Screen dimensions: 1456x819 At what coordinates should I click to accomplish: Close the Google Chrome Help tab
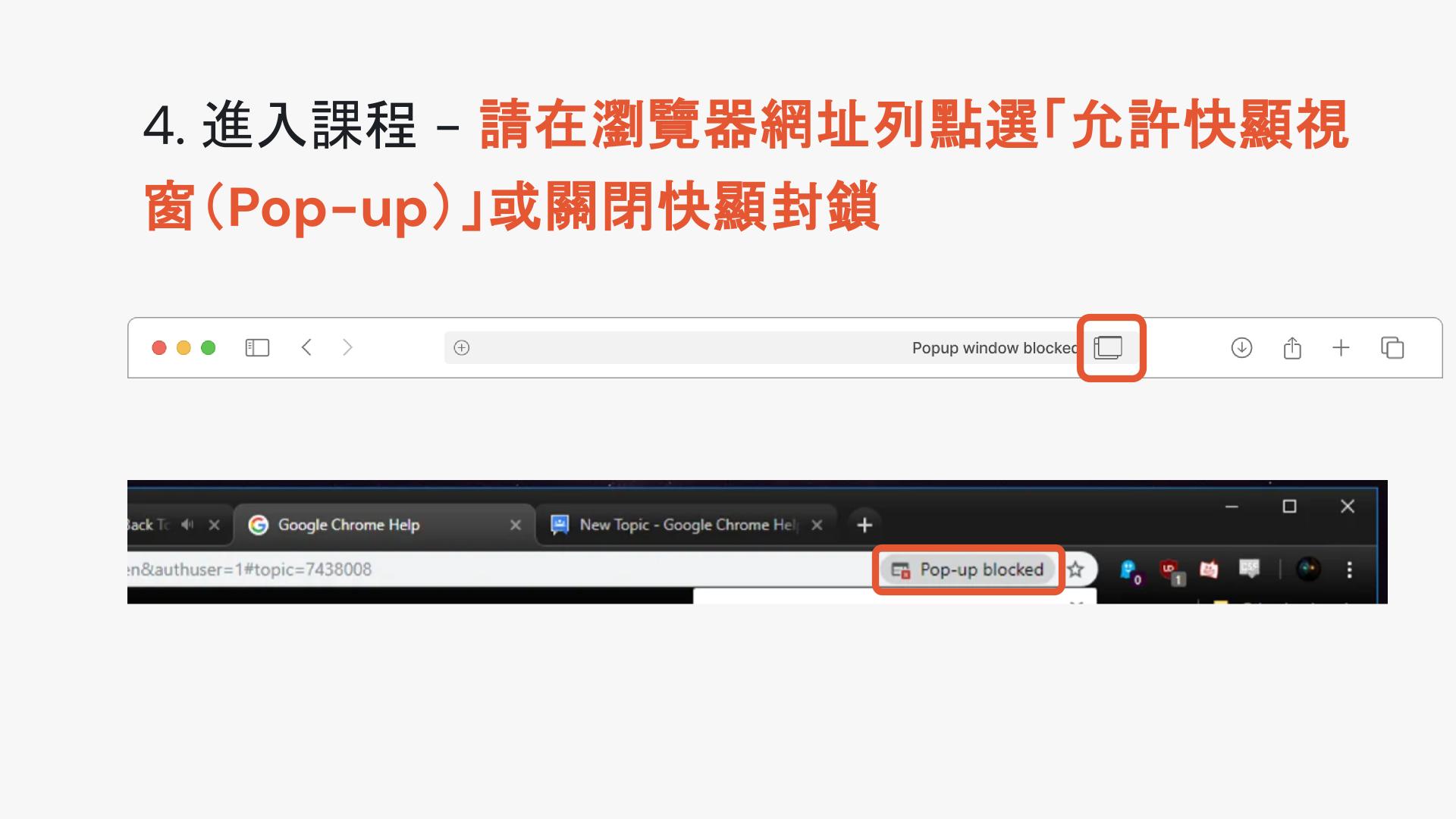click(516, 525)
